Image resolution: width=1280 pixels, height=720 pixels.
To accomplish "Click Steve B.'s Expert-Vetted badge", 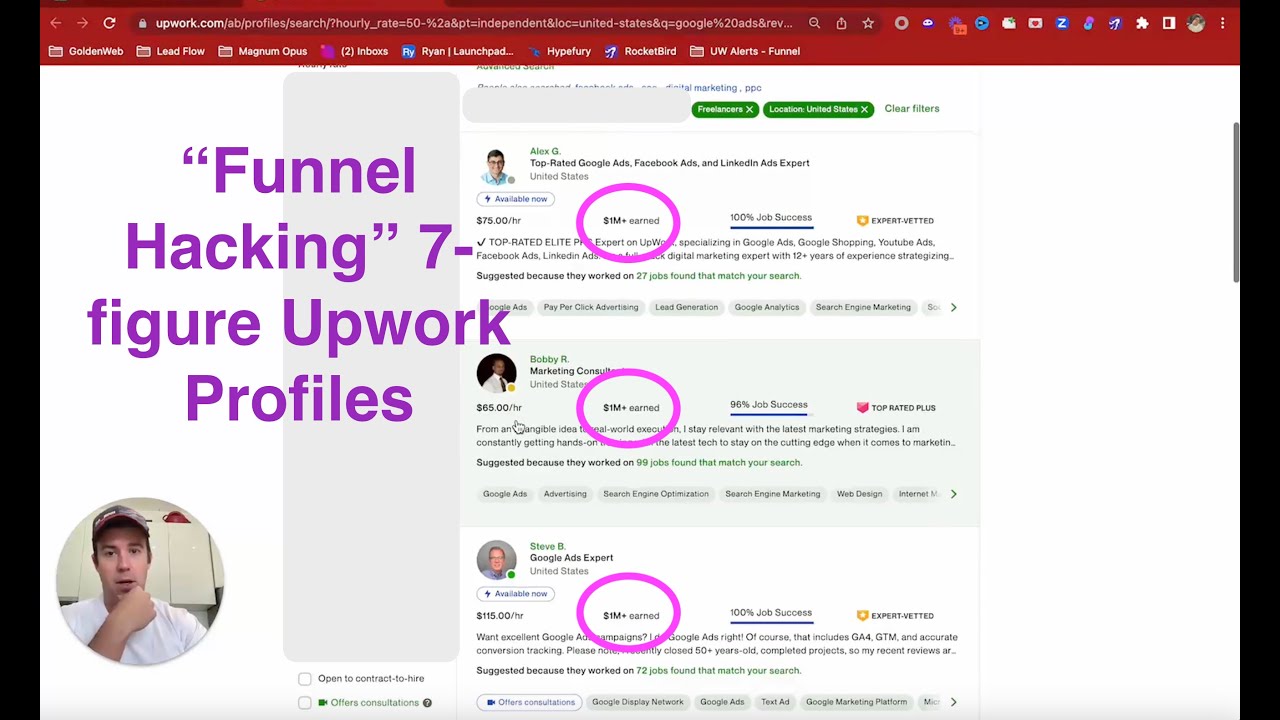I will click(895, 616).
